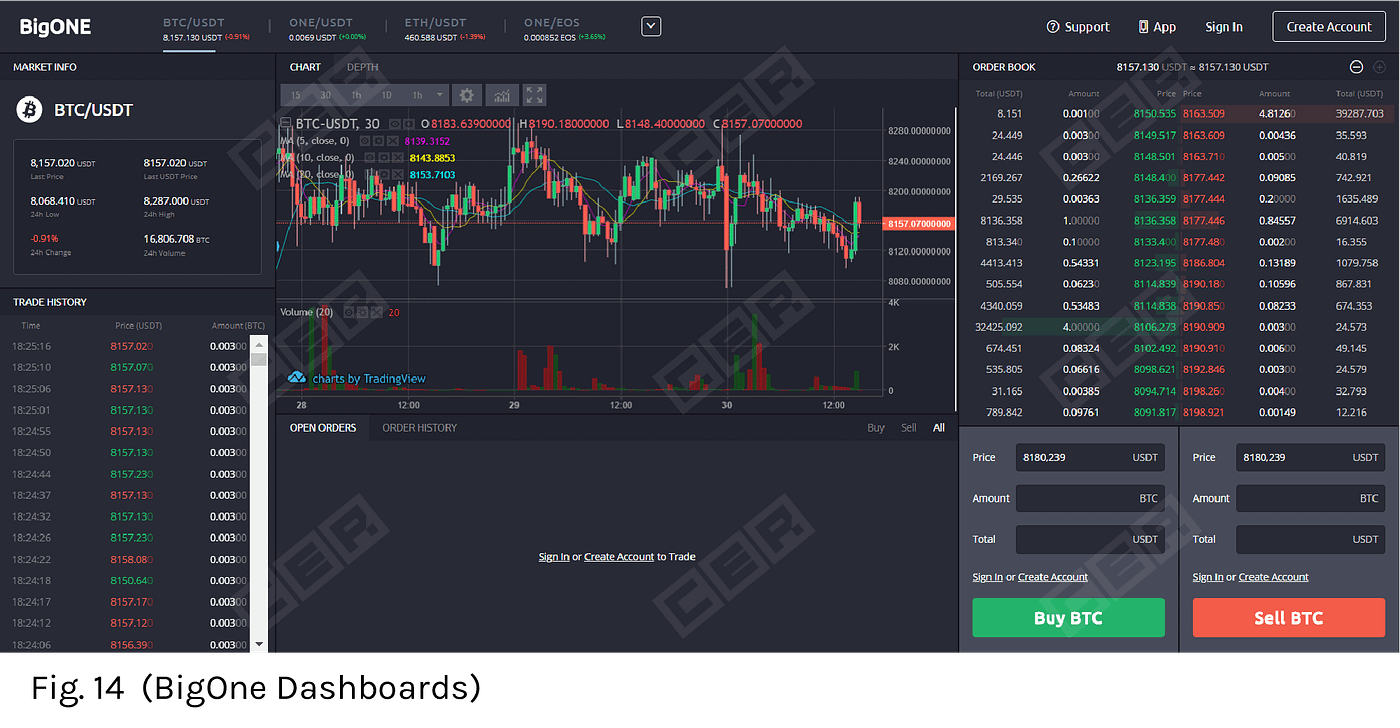Remove the MA (20, close, 0) indicator
Viewport: 1400px width, 728px height.
click(397, 174)
